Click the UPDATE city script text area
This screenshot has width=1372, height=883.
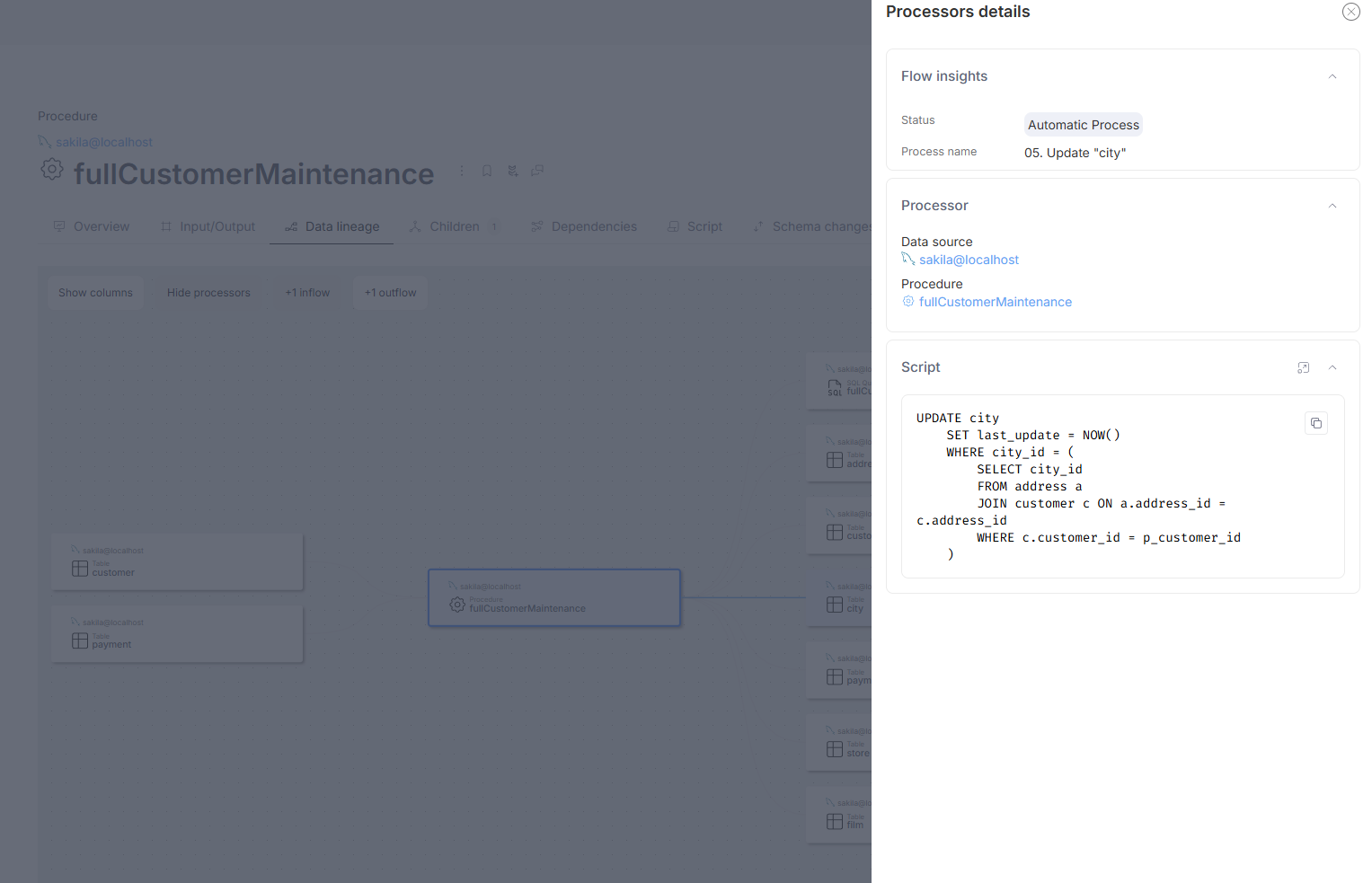(1123, 486)
